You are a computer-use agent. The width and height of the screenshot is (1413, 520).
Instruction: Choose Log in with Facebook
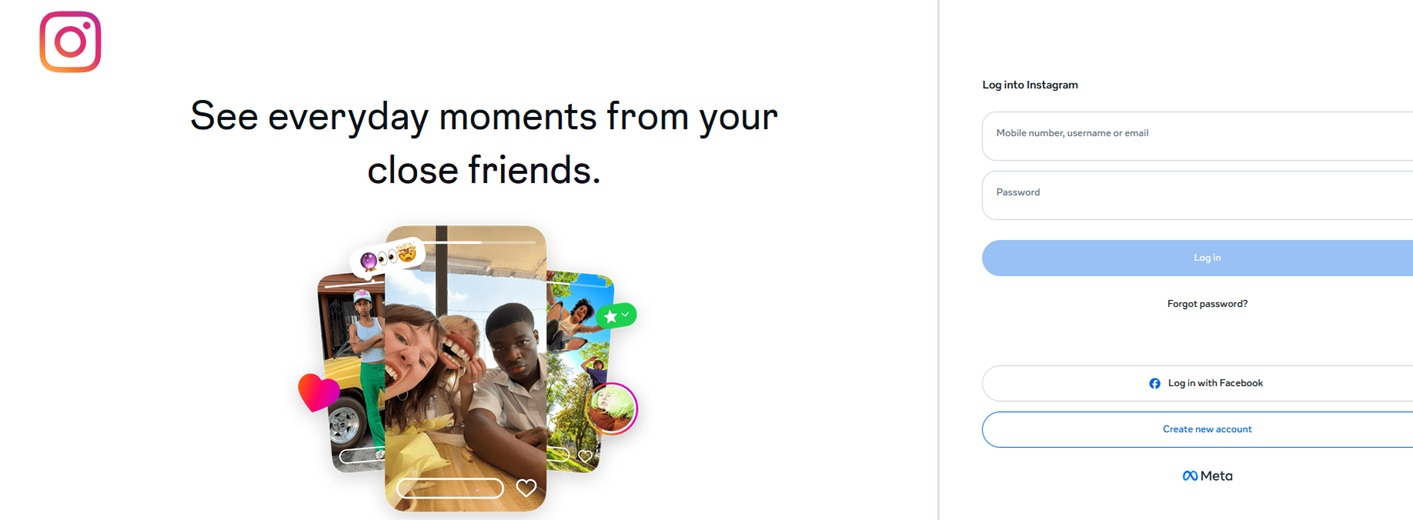point(1207,384)
